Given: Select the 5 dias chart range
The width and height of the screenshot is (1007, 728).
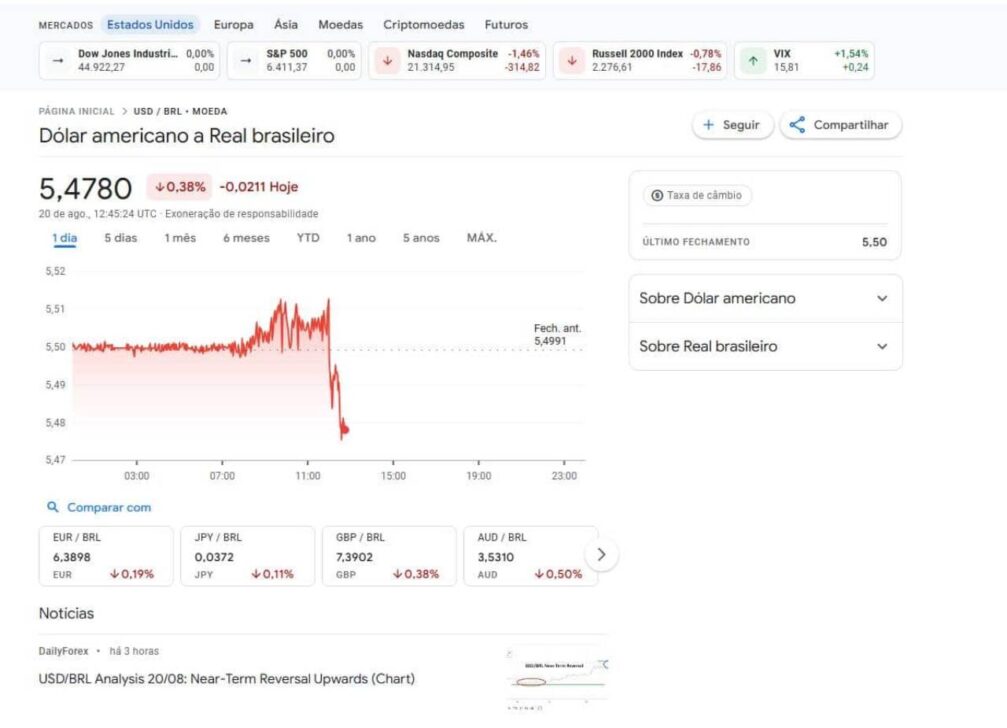Looking at the screenshot, I should (121, 238).
